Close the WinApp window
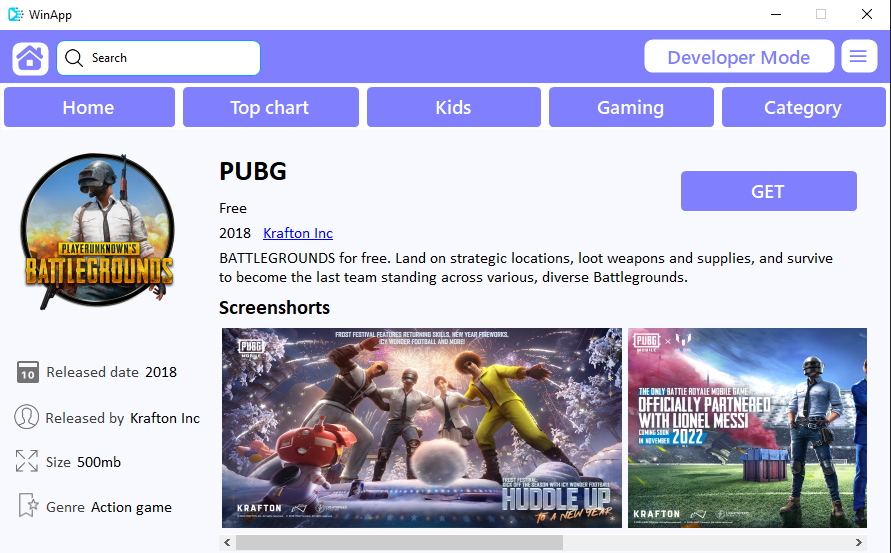Viewport: 891px width, 553px height. (x=867, y=14)
